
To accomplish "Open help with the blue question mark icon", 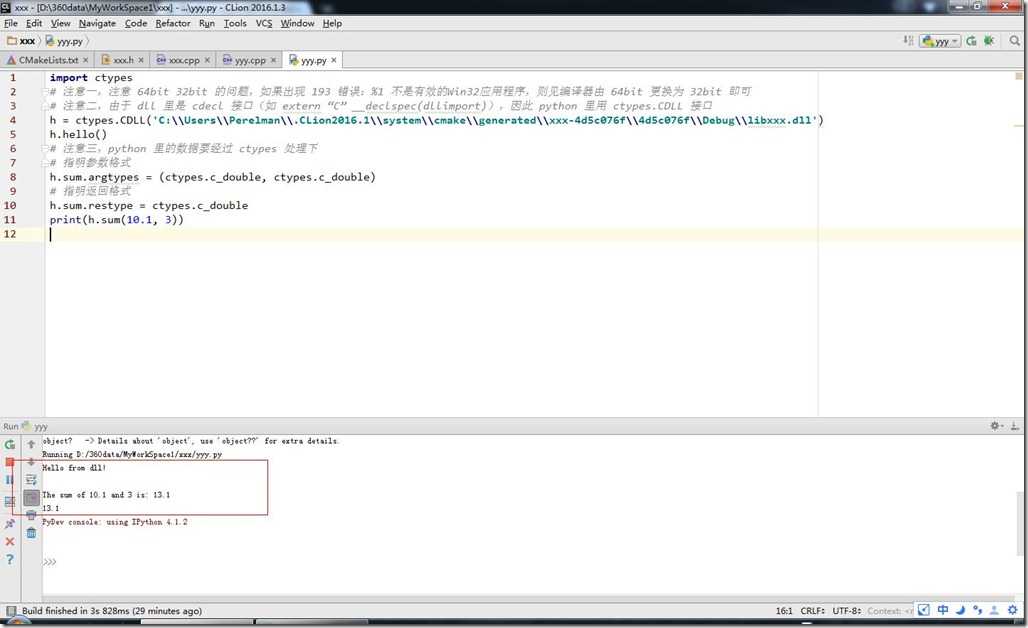I will 10,559.
